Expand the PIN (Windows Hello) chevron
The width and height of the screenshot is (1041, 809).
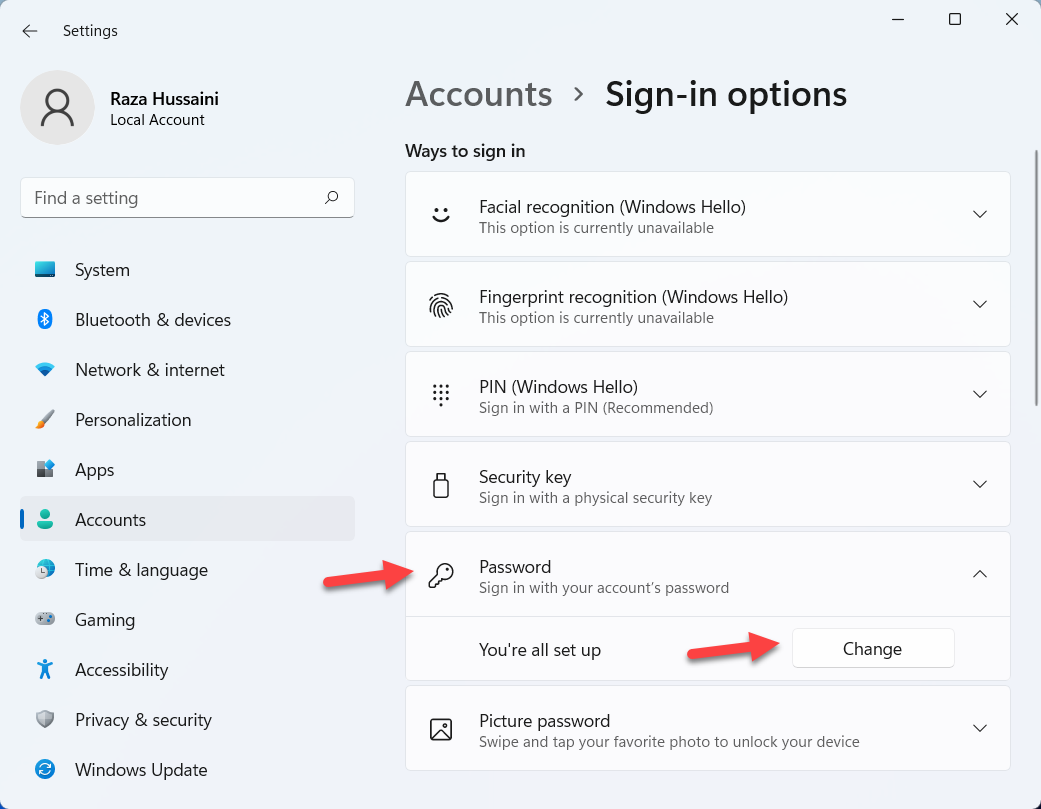980,394
